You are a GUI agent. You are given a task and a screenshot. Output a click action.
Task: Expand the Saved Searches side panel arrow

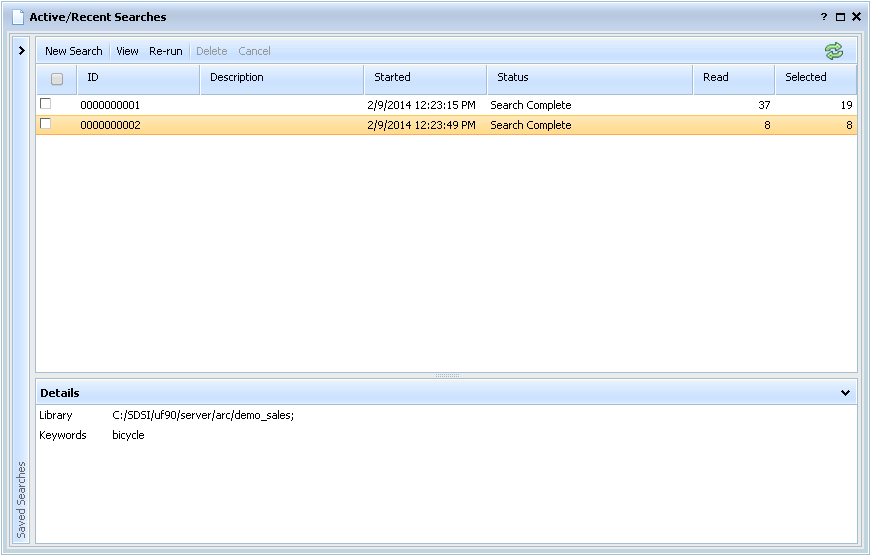[x=21, y=50]
